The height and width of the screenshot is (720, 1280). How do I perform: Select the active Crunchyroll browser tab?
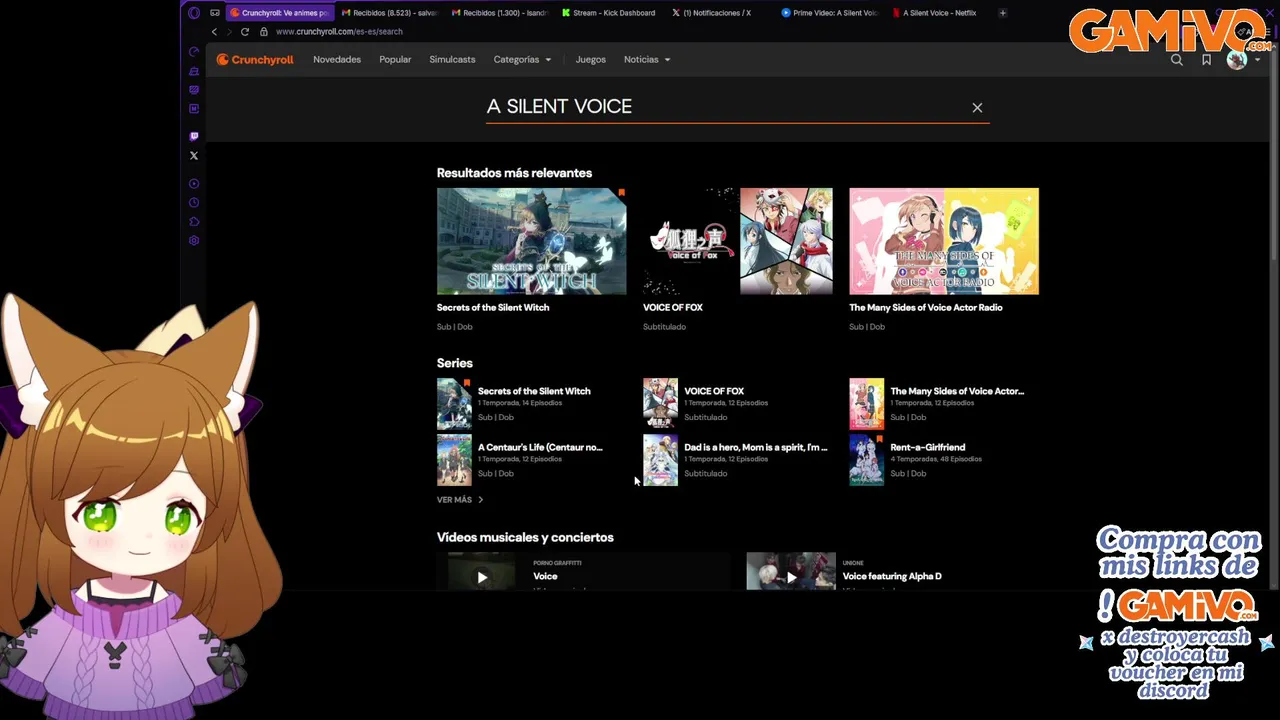coord(279,13)
